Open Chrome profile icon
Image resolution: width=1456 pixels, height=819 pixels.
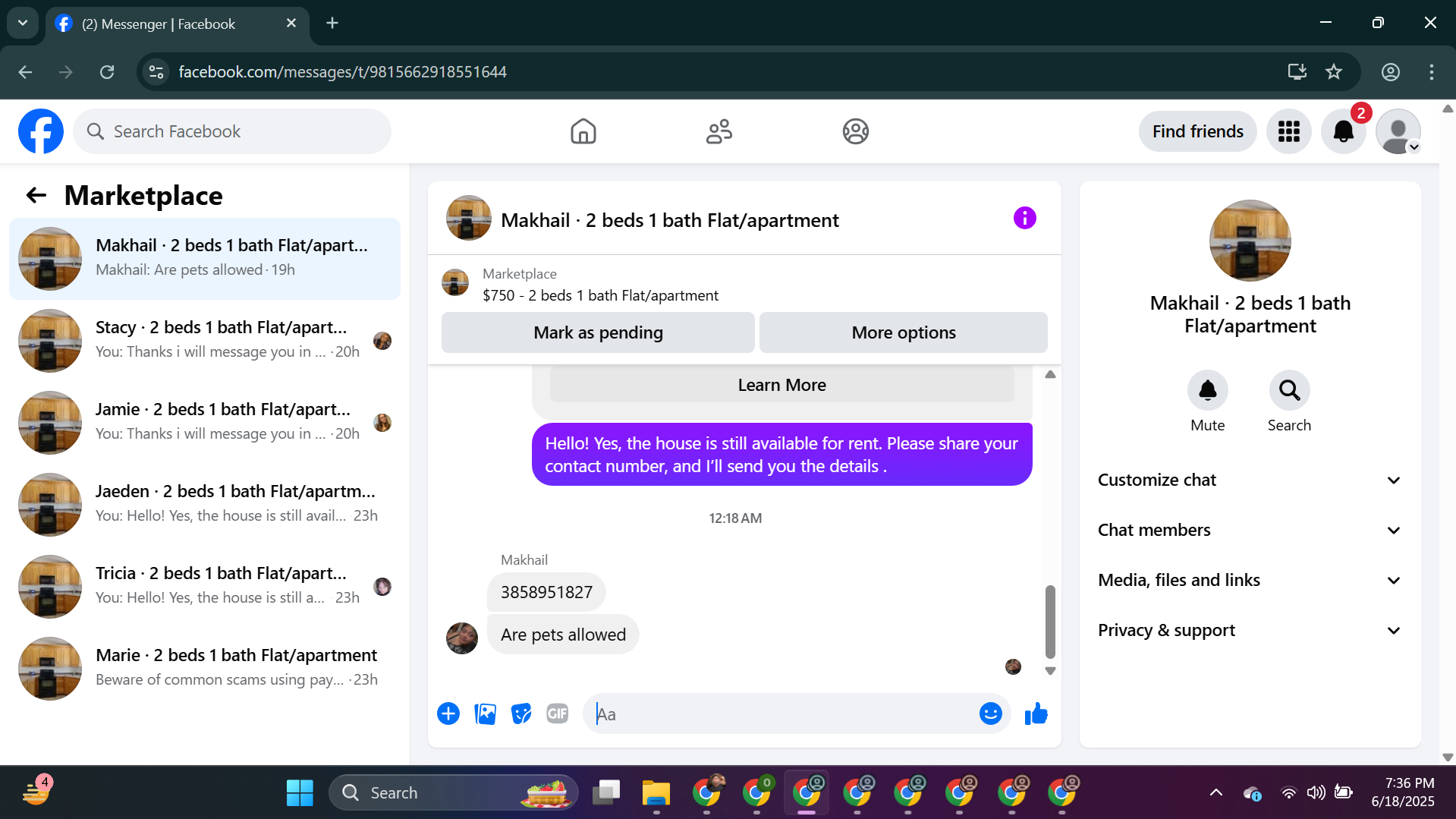pos(1391,72)
